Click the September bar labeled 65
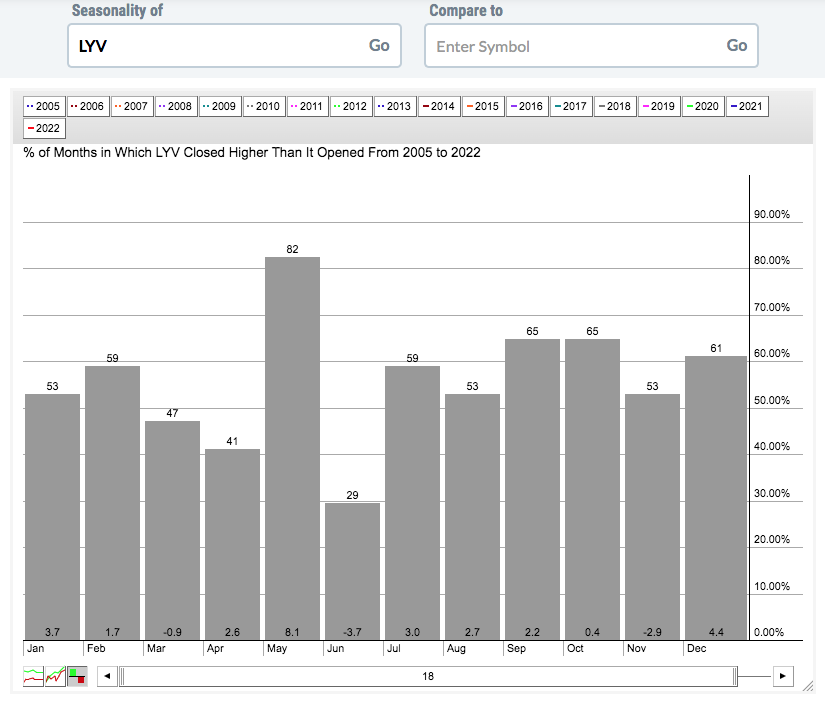The height and width of the screenshot is (702, 825). (532, 489)
